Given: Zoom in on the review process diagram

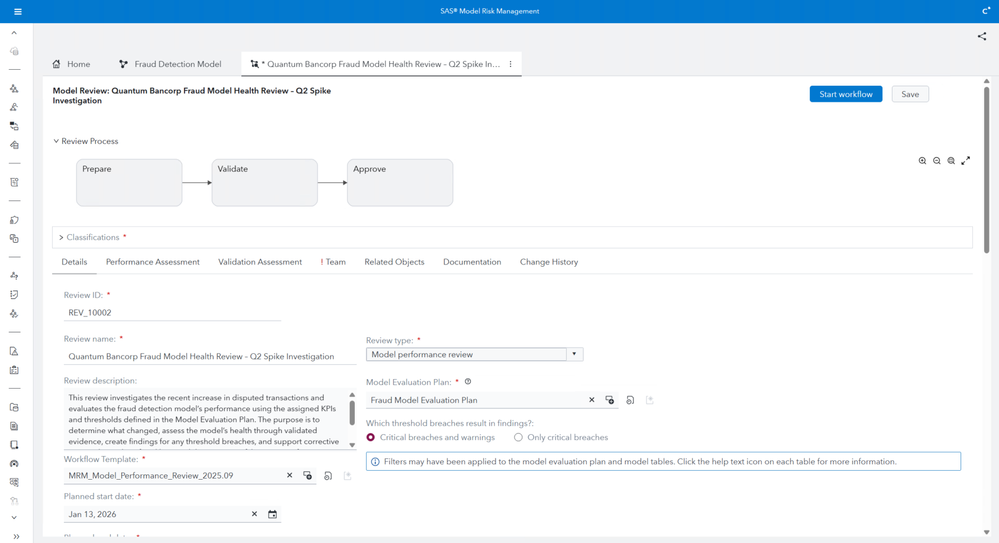Looking at the screenshot, I should pos(922,161).
